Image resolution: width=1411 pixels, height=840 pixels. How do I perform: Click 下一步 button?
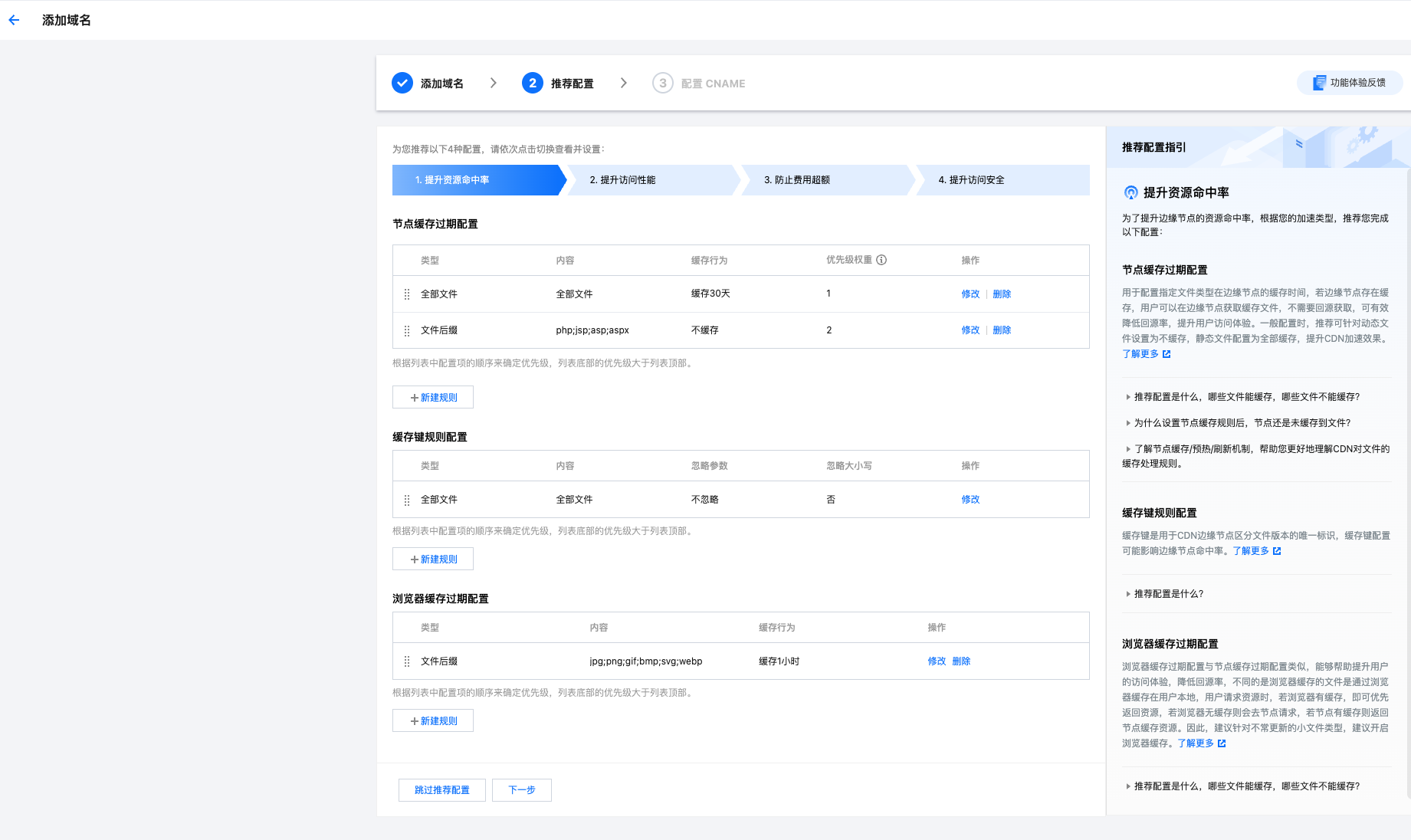[521, 790]
